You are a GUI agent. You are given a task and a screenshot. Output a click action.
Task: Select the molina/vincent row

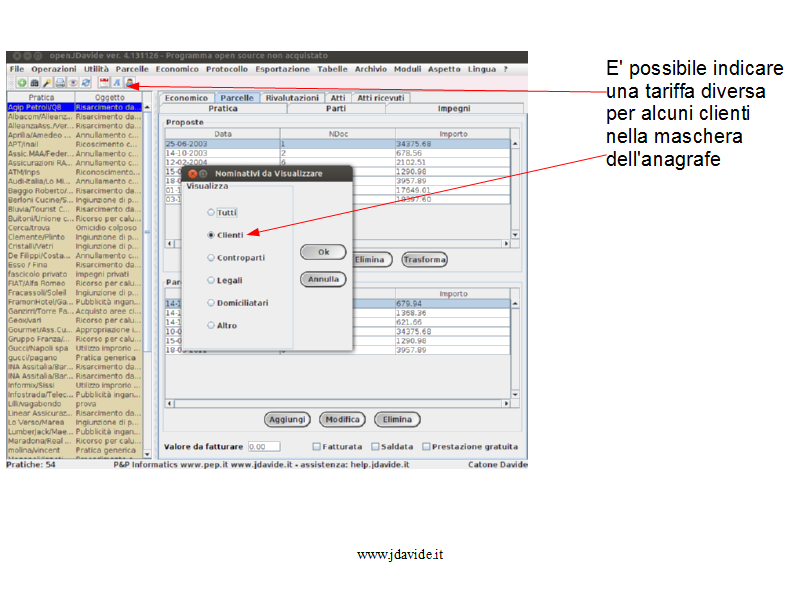click(74, 451)
